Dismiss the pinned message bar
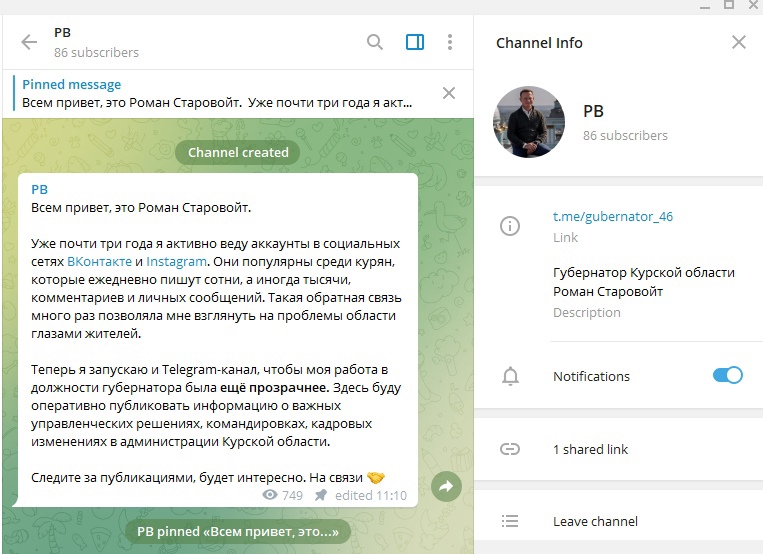 [x=449, y=93]
